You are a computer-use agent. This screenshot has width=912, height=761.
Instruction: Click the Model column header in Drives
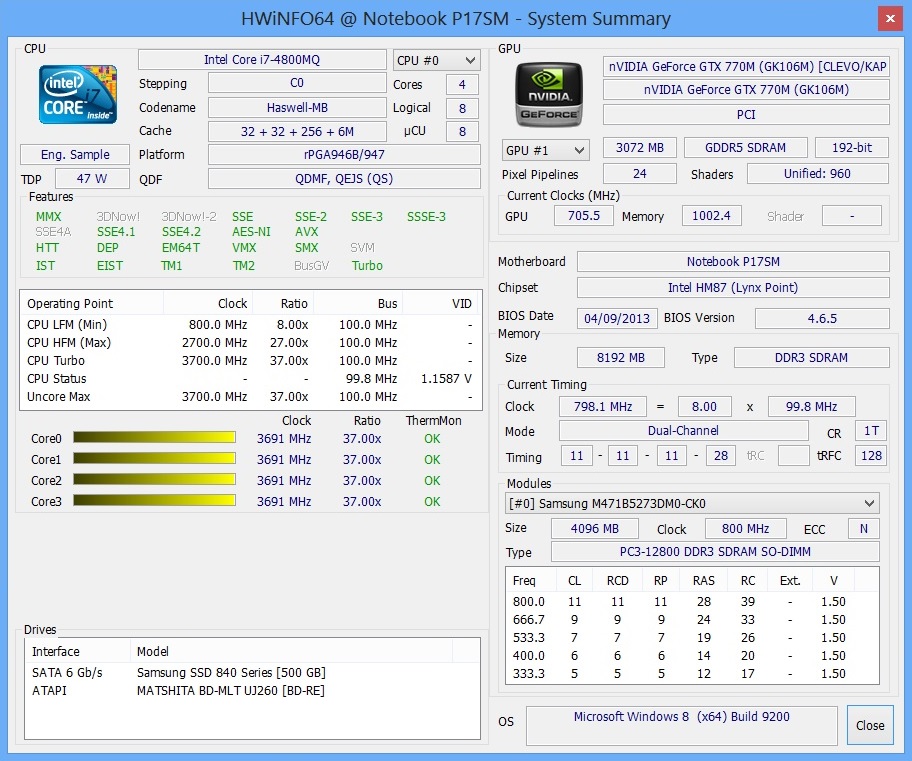click(x=292, y=652)
